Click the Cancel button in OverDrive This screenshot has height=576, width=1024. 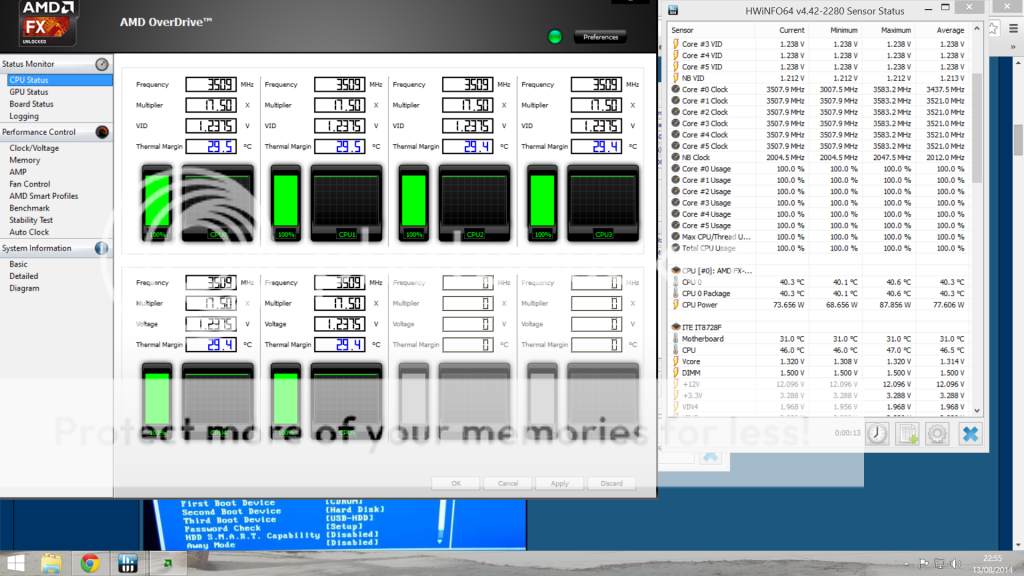pos(507,483)
